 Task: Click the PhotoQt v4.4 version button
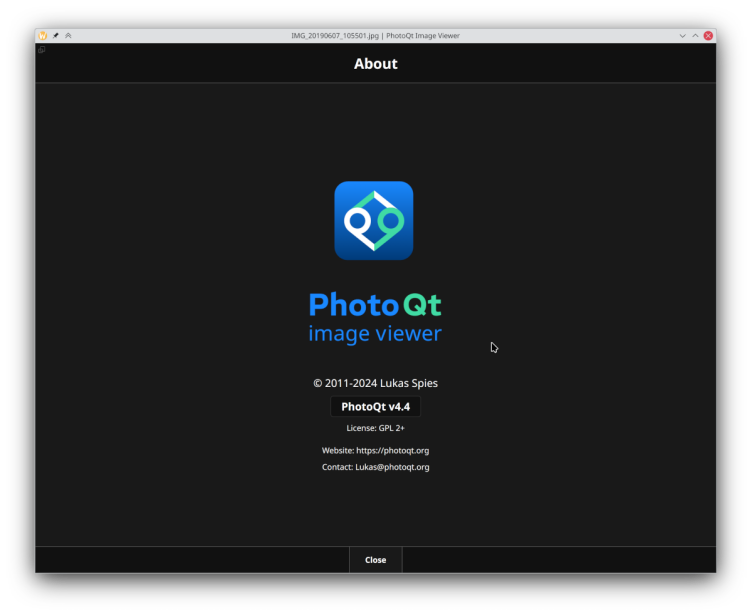(375, 407)
